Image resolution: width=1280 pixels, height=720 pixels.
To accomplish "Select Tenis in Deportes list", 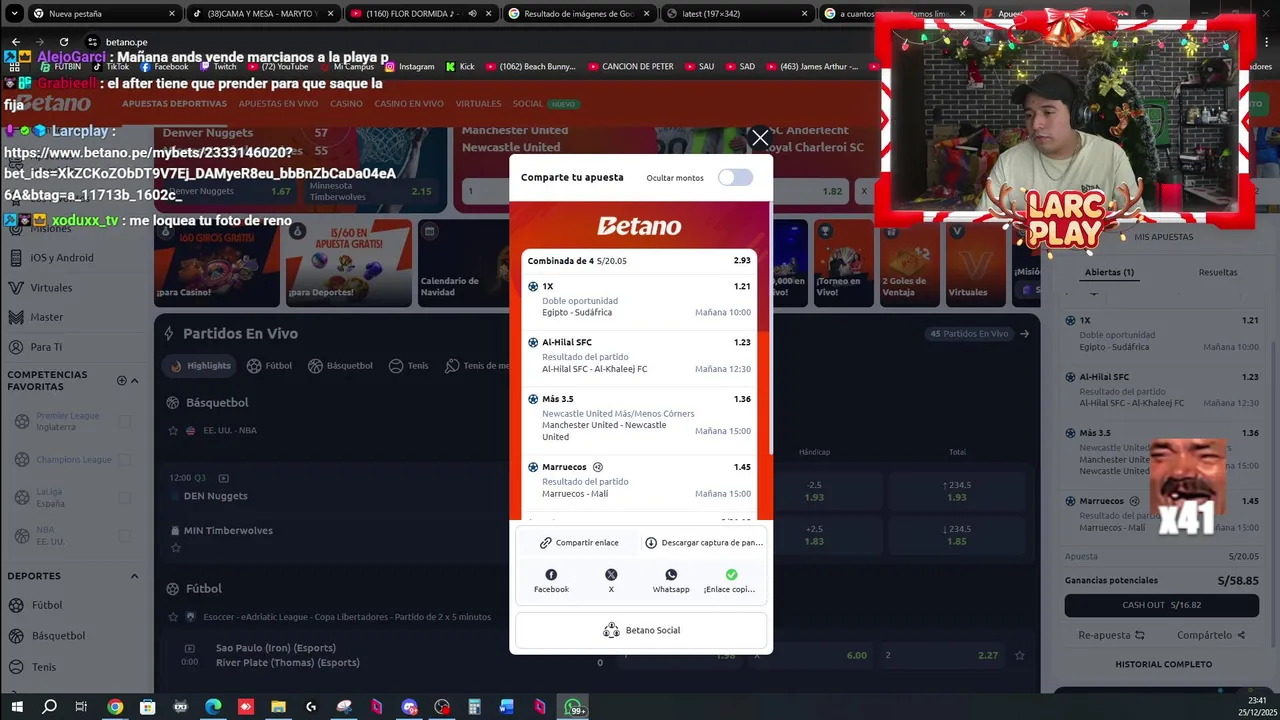I will [x=44, y=667].
